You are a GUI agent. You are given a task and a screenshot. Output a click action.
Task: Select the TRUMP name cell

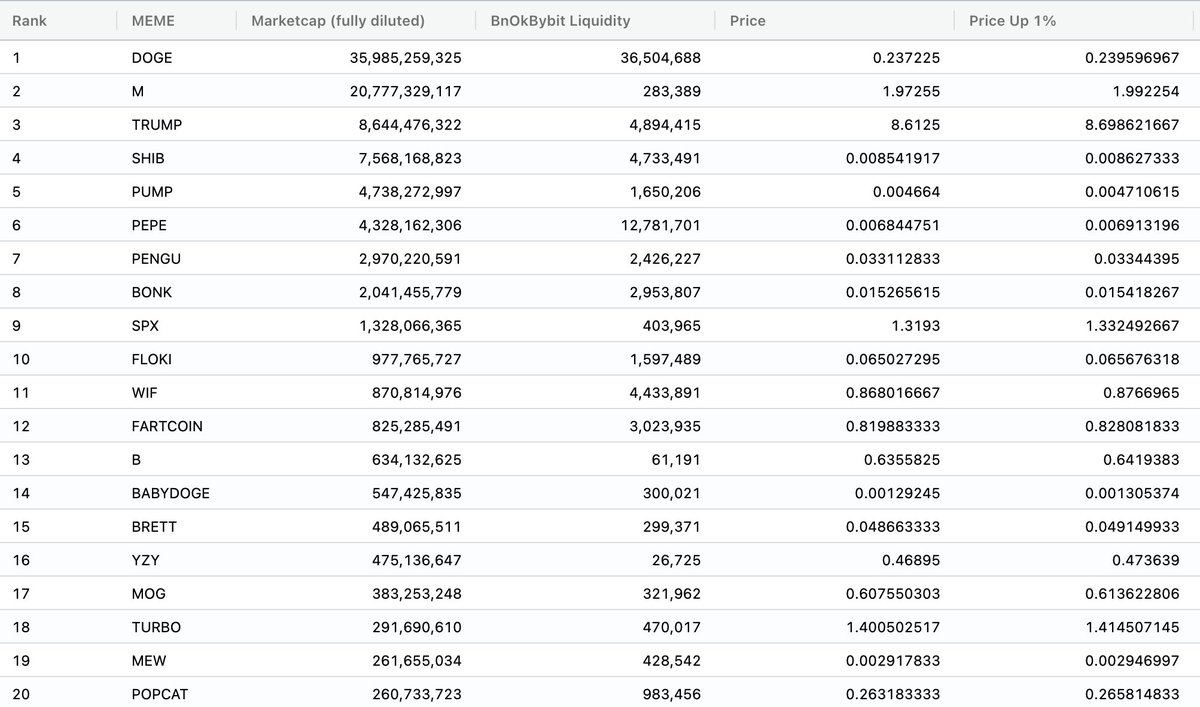(x=157, y=125)
